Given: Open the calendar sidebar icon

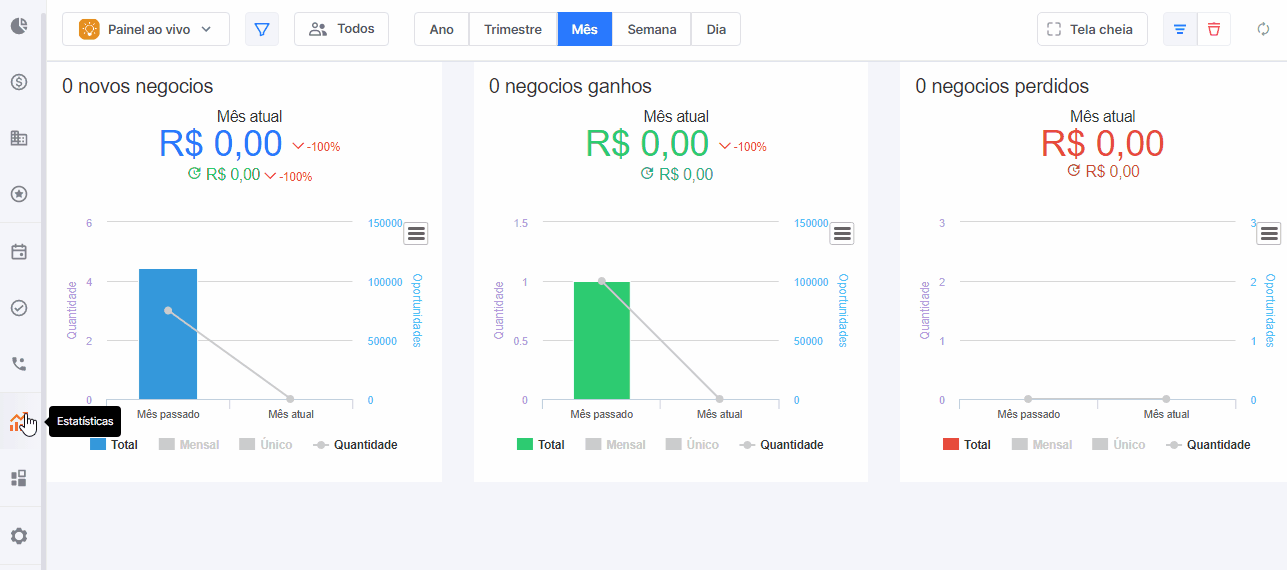Looking at the screenshot, I should pyautogui.click(x=18, y=252).
